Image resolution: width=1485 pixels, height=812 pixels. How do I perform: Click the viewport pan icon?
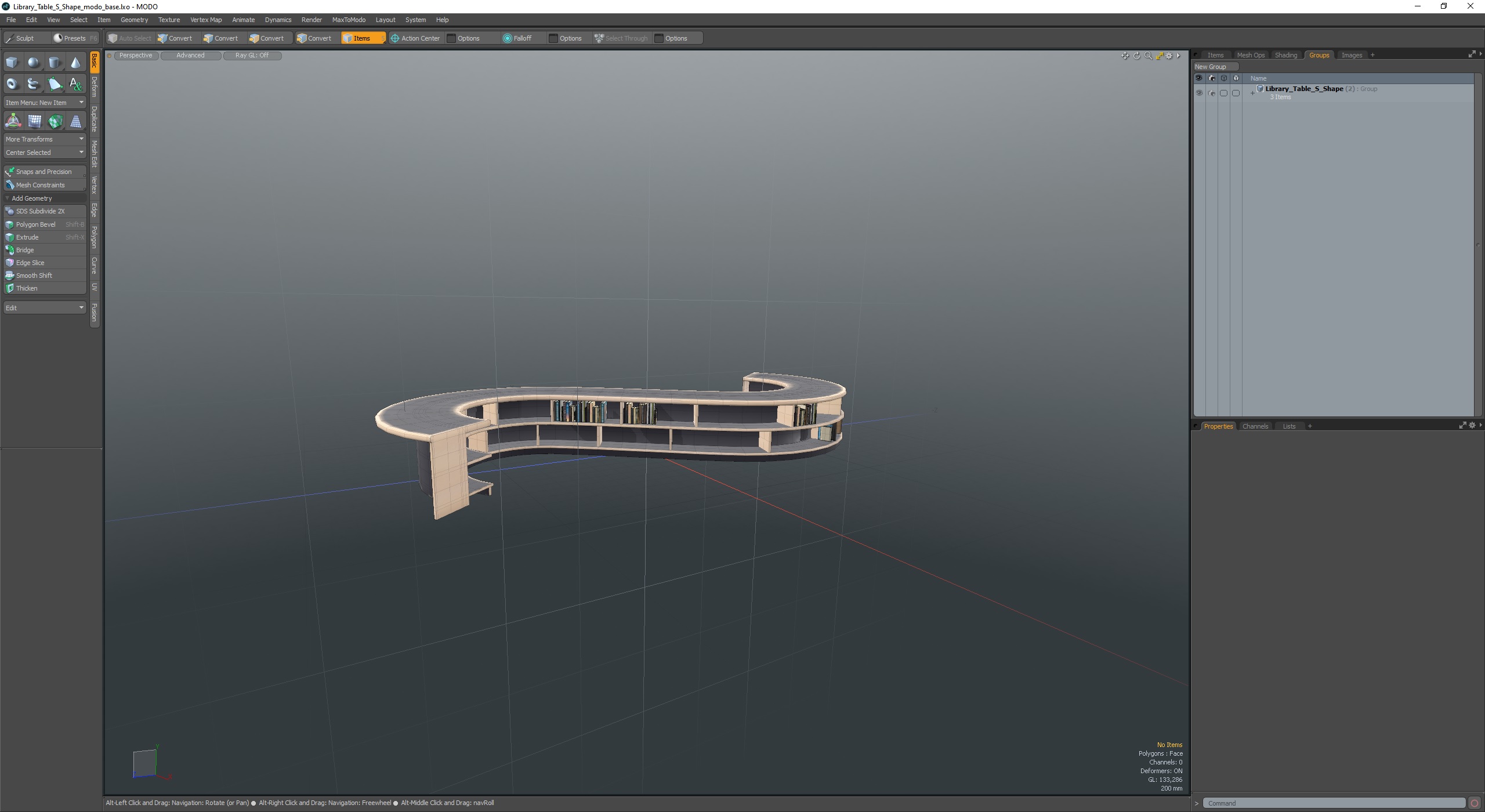(x=1125, y=56)
